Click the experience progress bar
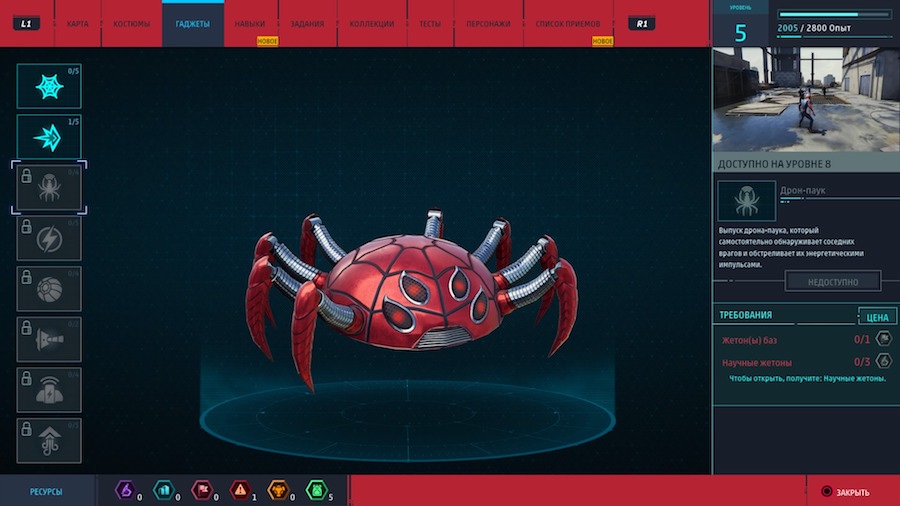The width and height of the screenshot is (900, 506). (835, 14)
